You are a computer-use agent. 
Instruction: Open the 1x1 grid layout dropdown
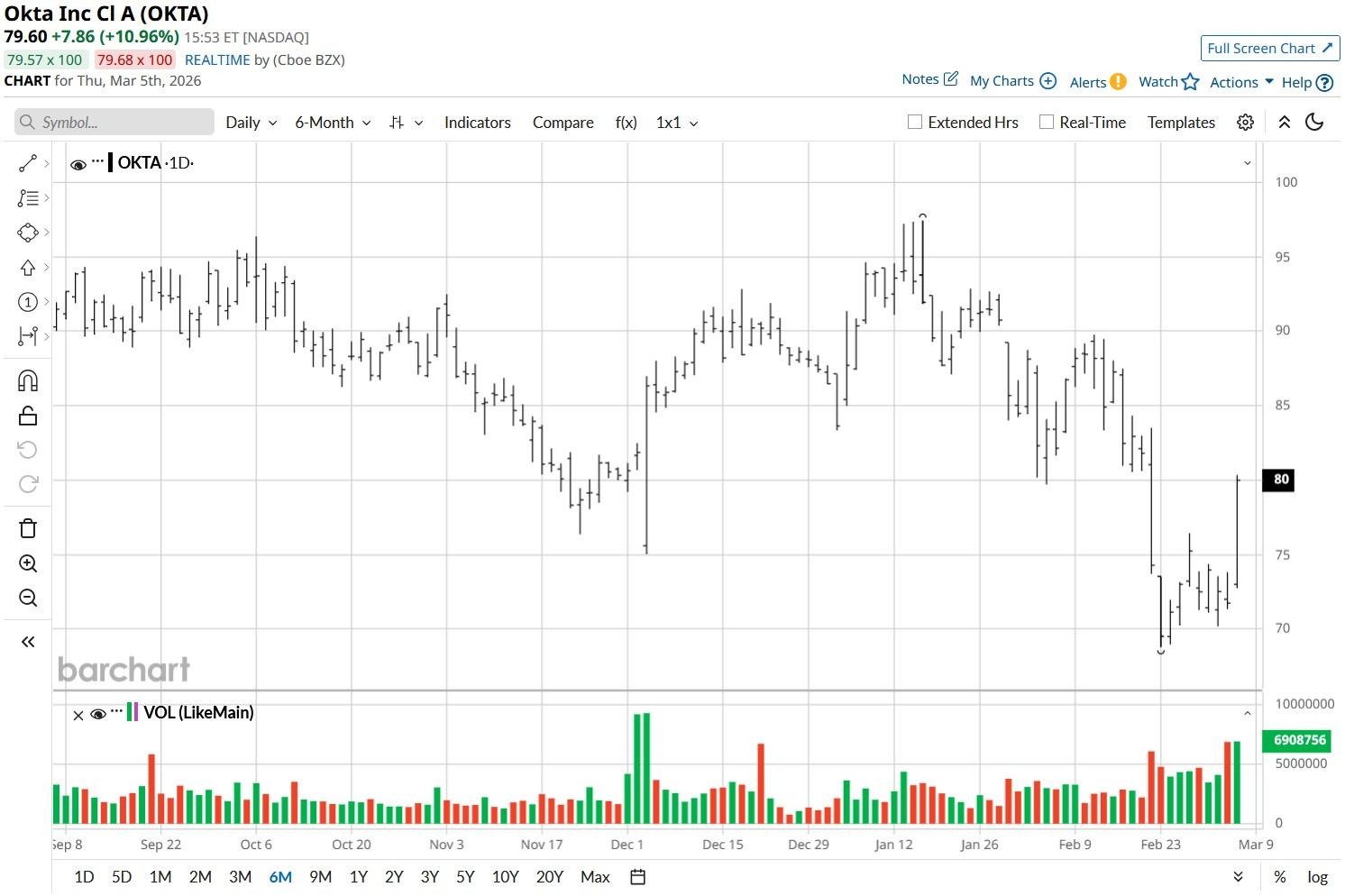coord(677,123)
